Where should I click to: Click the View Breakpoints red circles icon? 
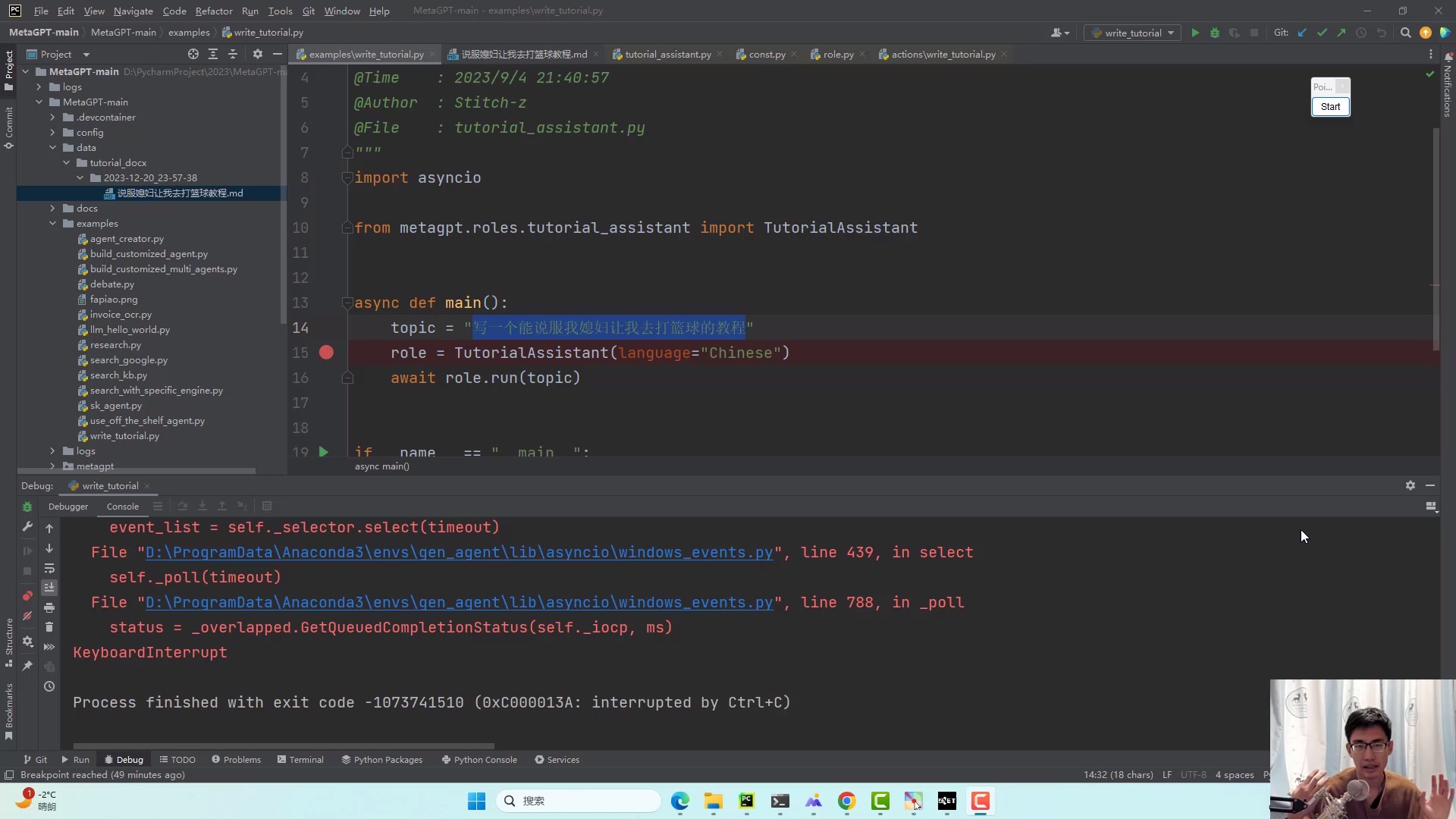[x=27, y=596]
